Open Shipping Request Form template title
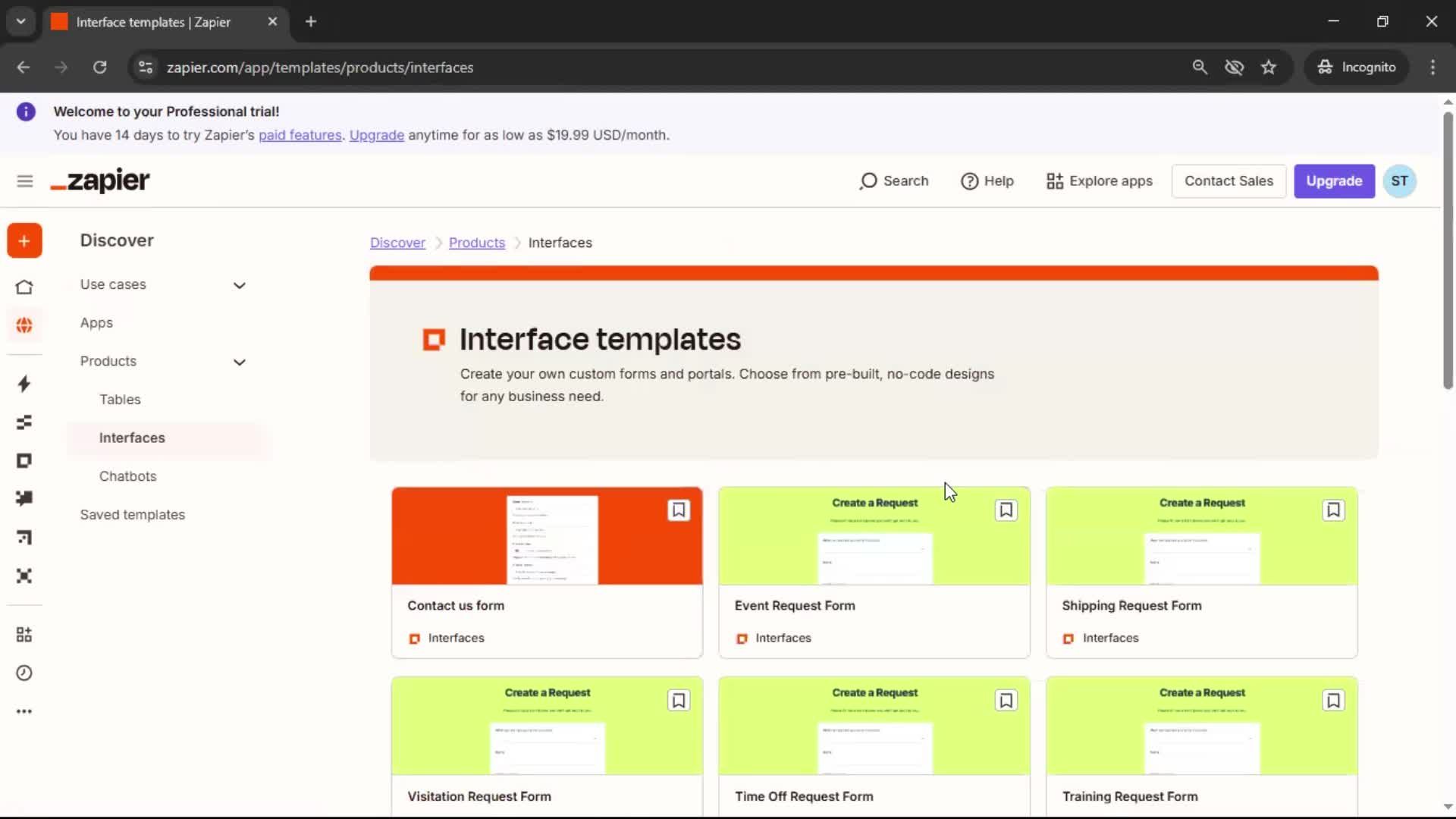This screenshot has height=819, width=1456. click(x=1131, y=606)
